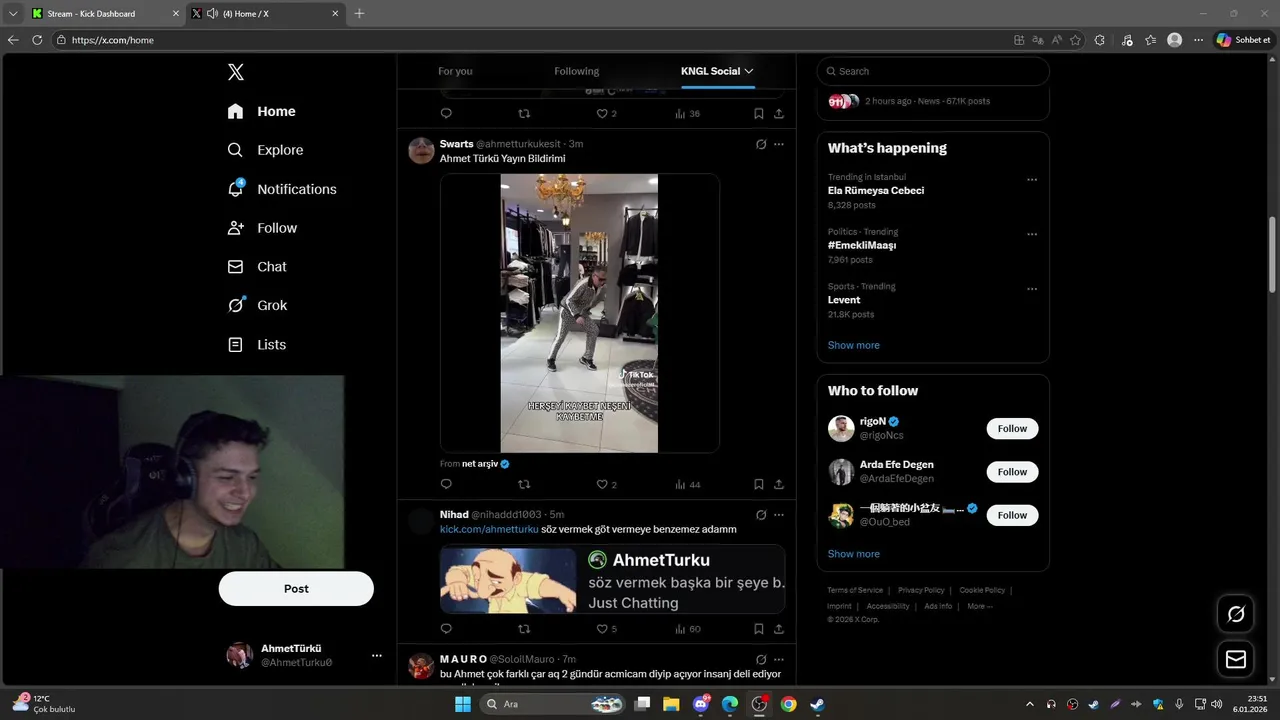Viewport: 1280px width, 720px height.
Task: Open the kick.com/ahmetturku link
Action: [489, 529]
